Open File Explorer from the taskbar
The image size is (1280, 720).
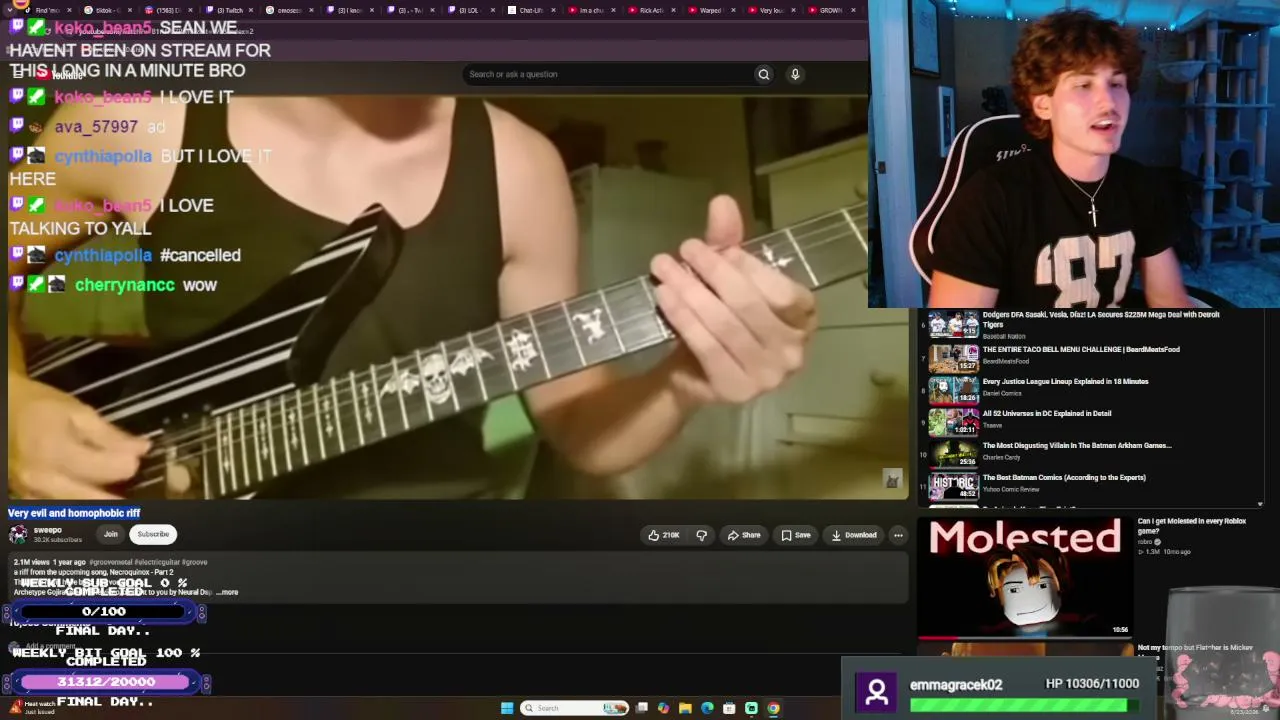[685, 708]
